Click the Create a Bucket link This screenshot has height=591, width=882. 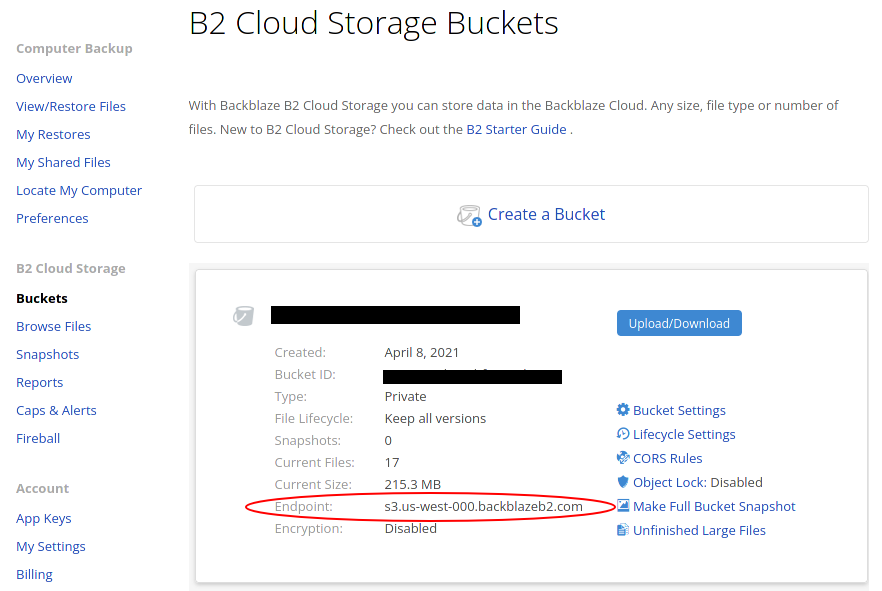546,214
